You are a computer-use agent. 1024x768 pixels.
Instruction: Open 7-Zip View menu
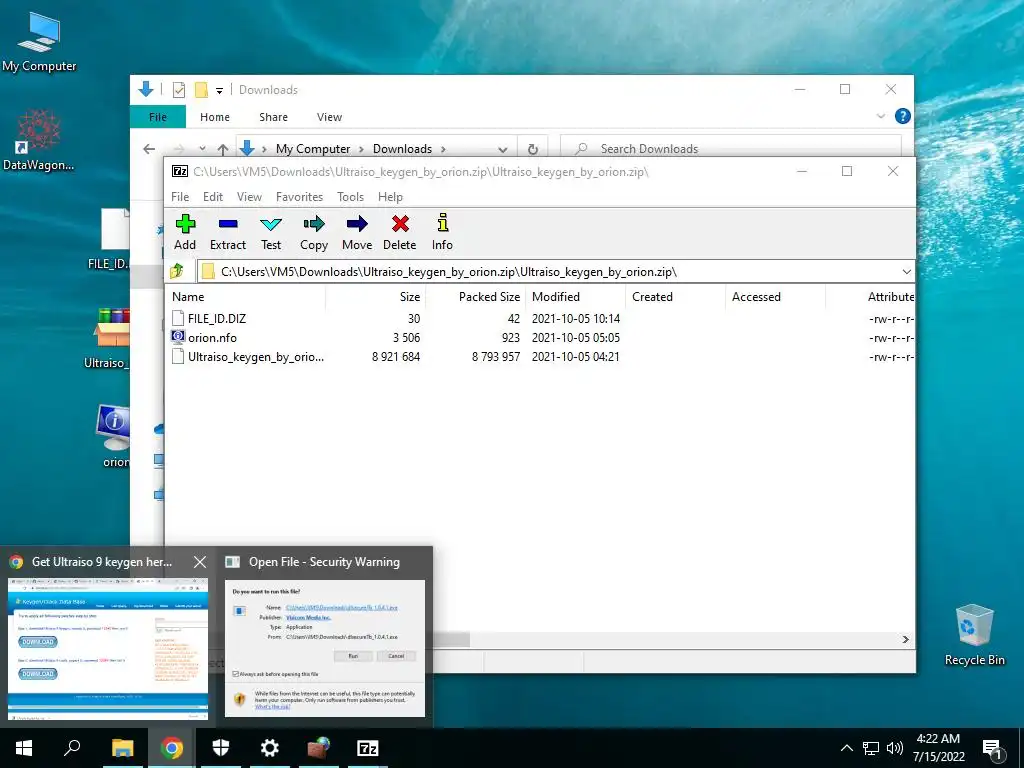pos(249,197)
